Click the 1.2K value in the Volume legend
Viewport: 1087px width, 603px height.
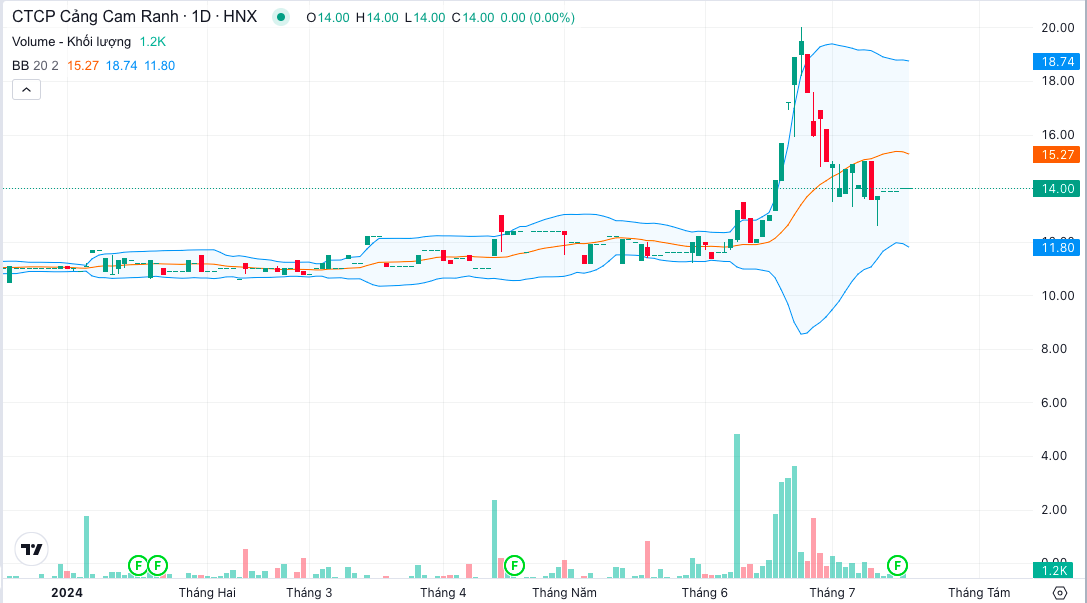tap(153, 42)
